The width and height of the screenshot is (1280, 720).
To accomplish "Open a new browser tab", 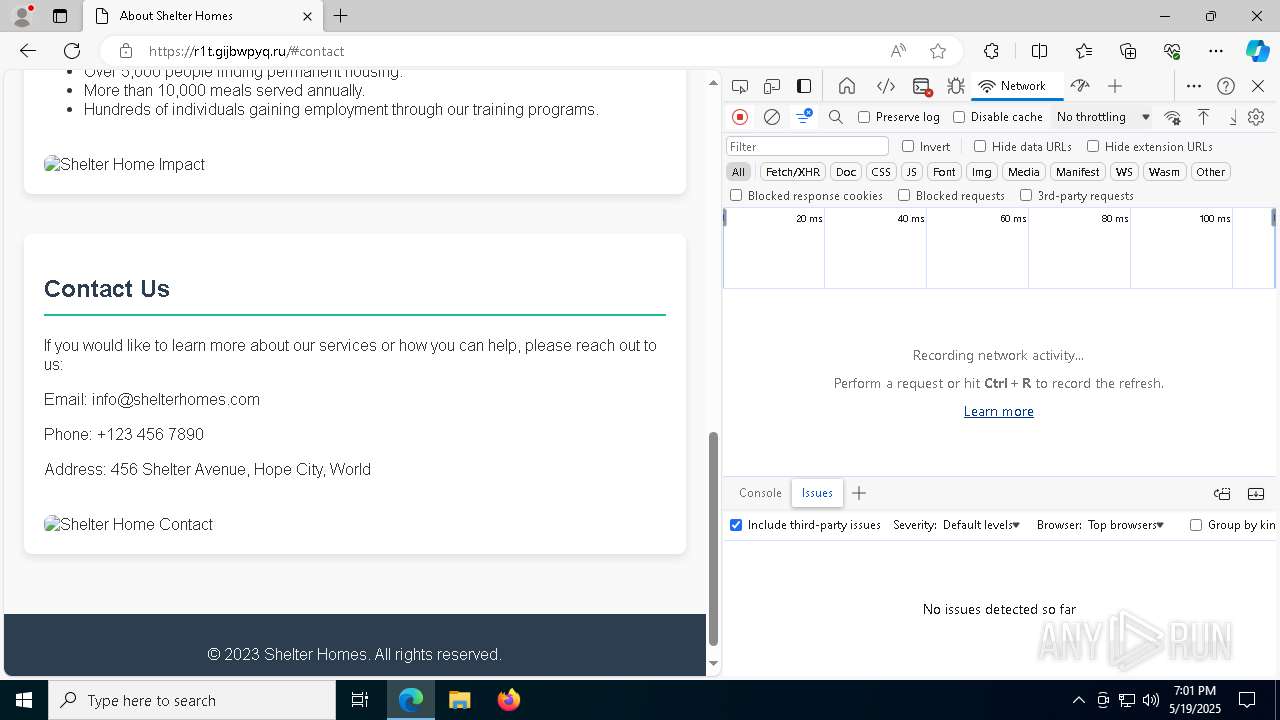I will tap(340, 16).
